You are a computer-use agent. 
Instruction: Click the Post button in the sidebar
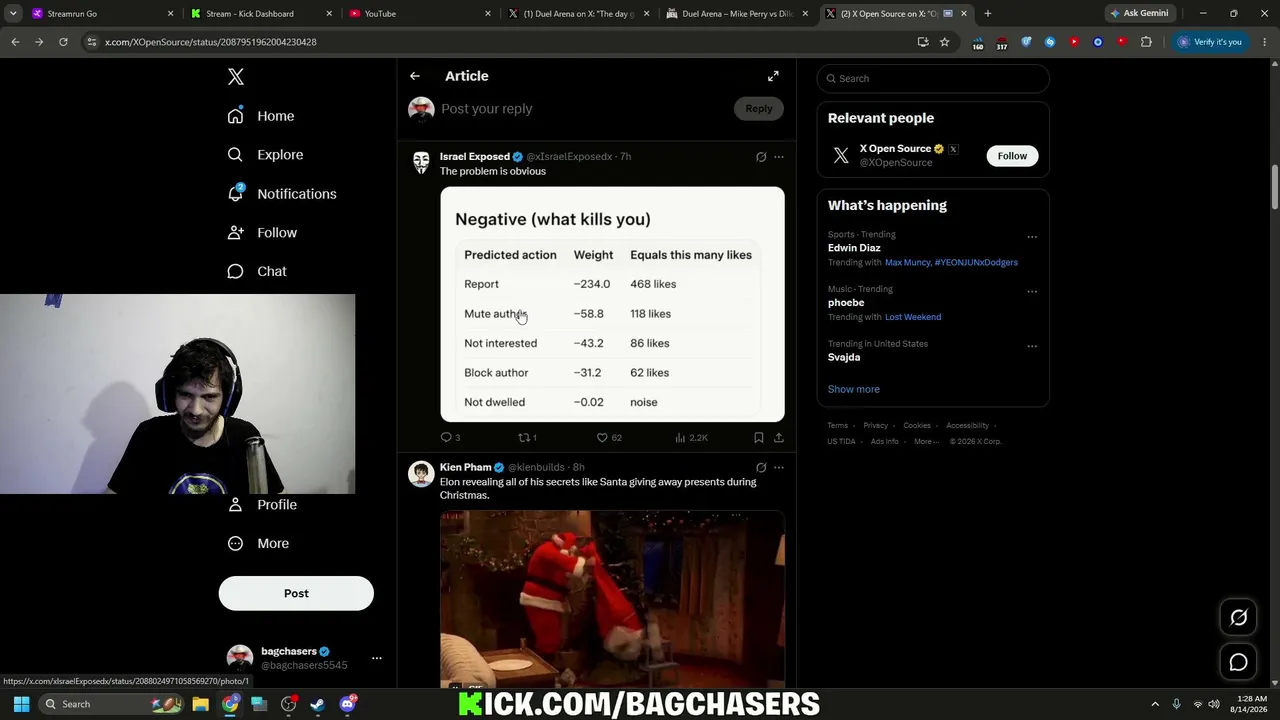coord(296,593)
